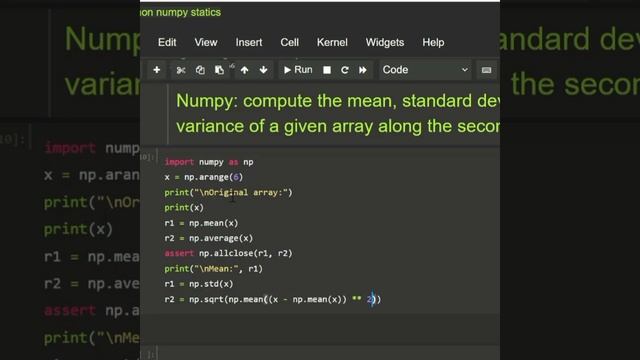Click the line print("\nOriginal array:")
640x360 pixels.
click(x=229, y=192)
